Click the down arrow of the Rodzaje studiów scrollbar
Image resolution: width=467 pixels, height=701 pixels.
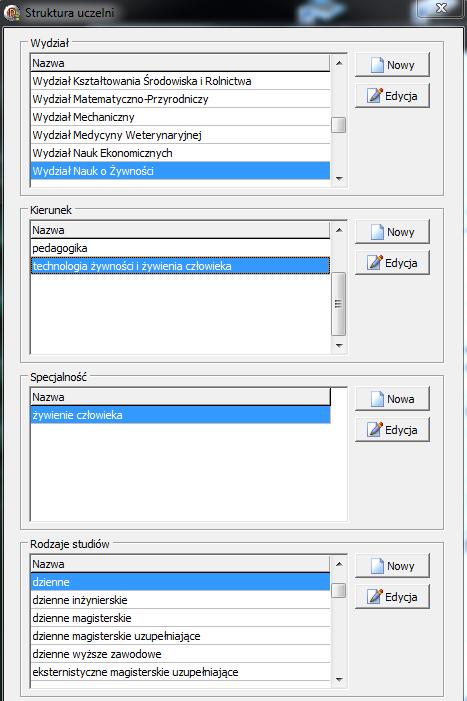click(339, 680)
